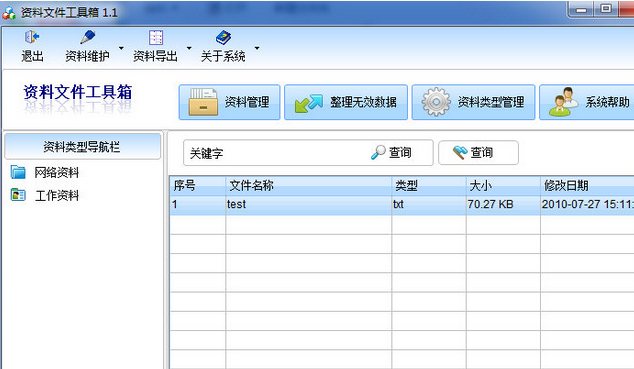The image size is (634, 369).
Task: Select the file name cell 'test'
Action: (x=308, y=205)
